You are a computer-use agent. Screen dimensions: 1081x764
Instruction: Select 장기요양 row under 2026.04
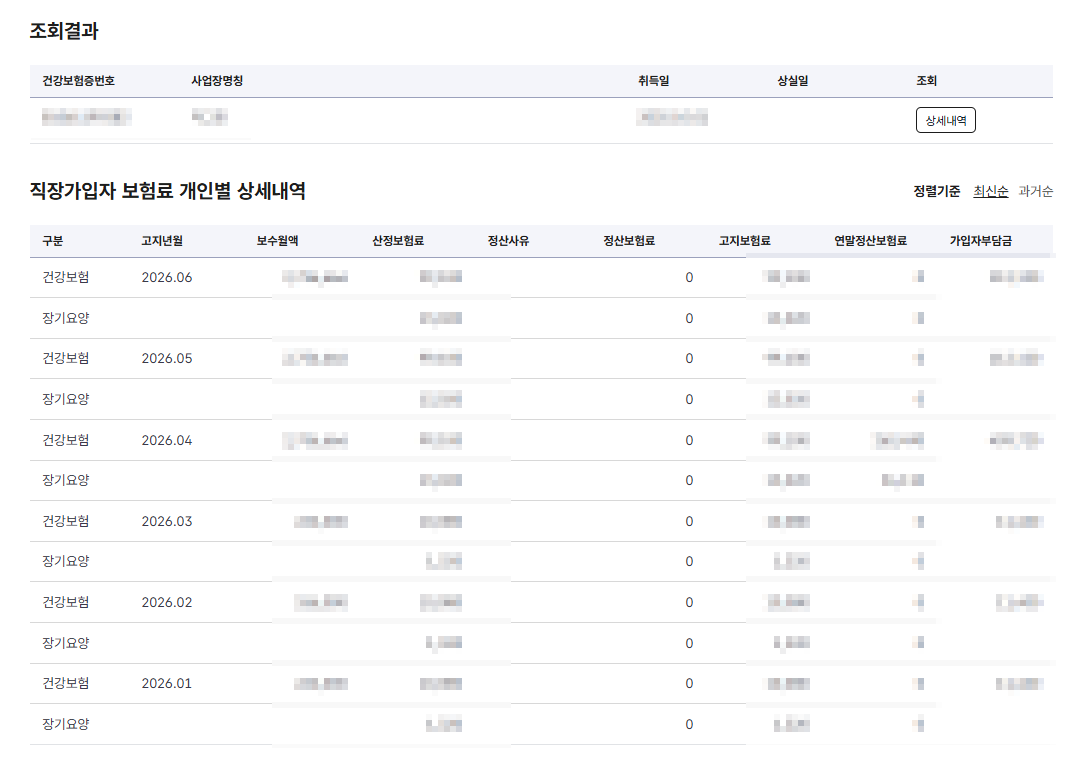[65, 481]
